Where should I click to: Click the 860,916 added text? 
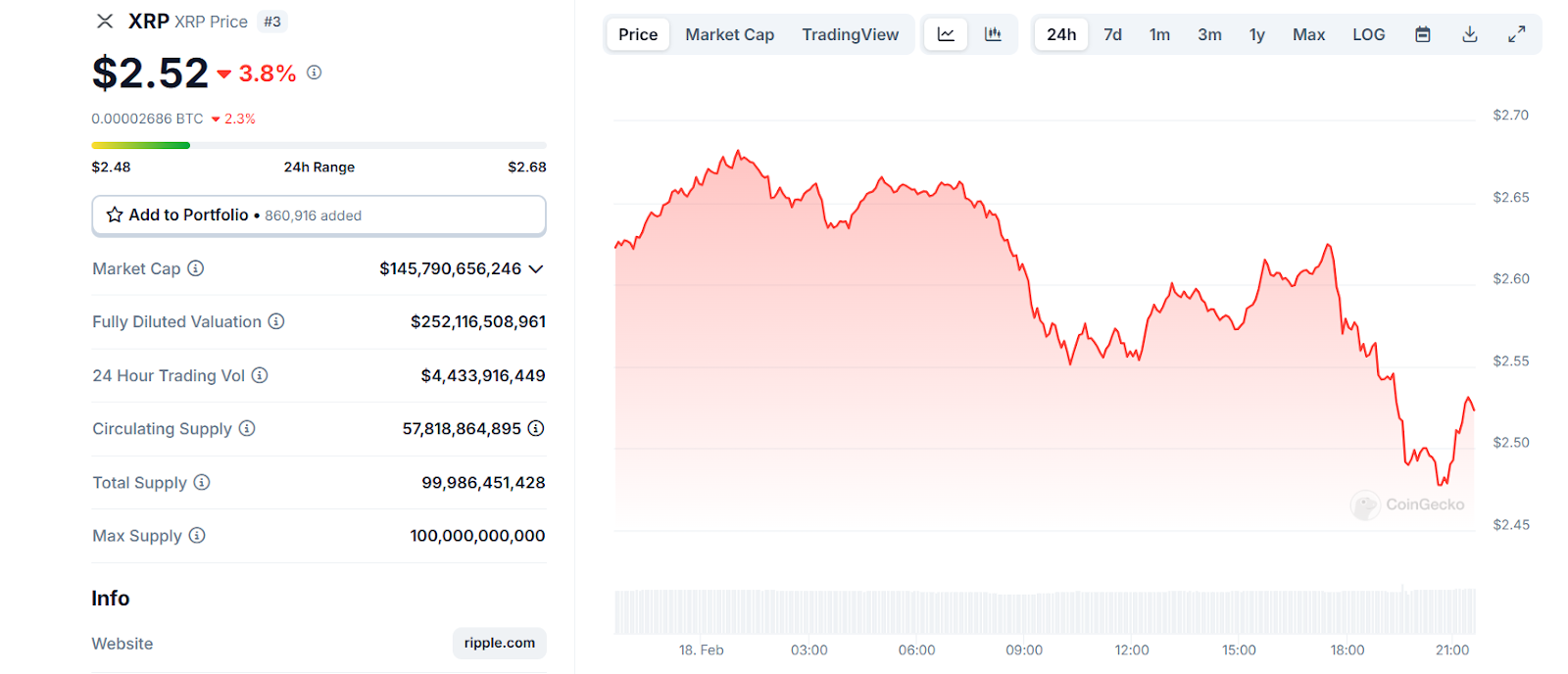pyautogui.click(x=314, y=216)
